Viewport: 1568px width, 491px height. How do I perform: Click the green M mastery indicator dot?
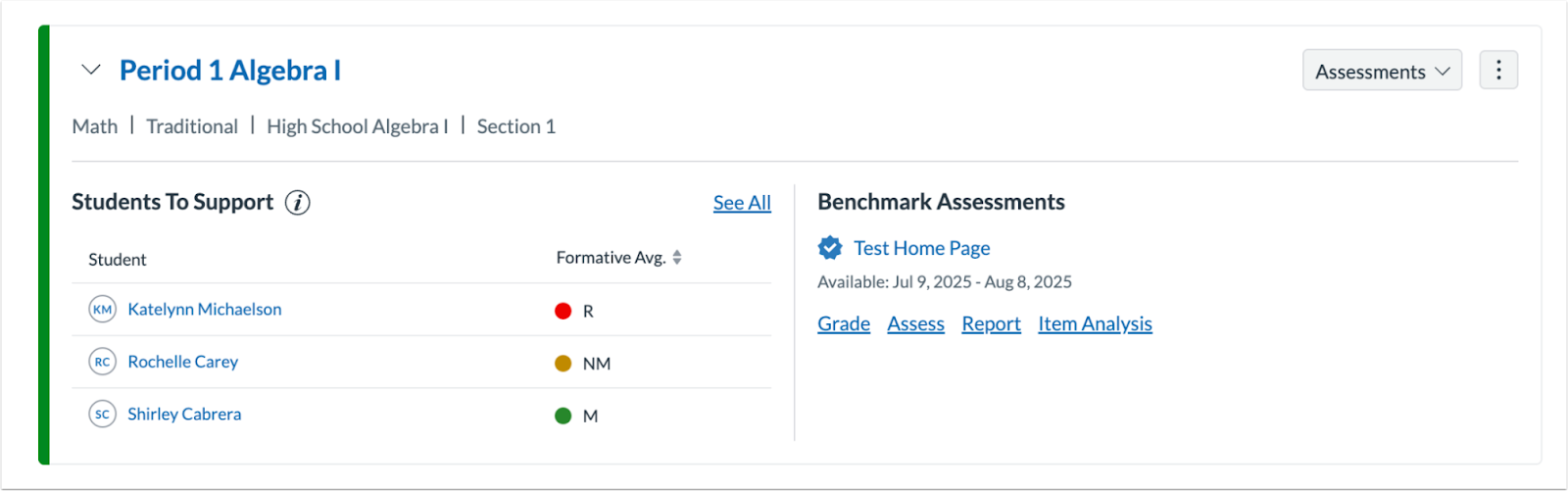[x=563, y=416]
